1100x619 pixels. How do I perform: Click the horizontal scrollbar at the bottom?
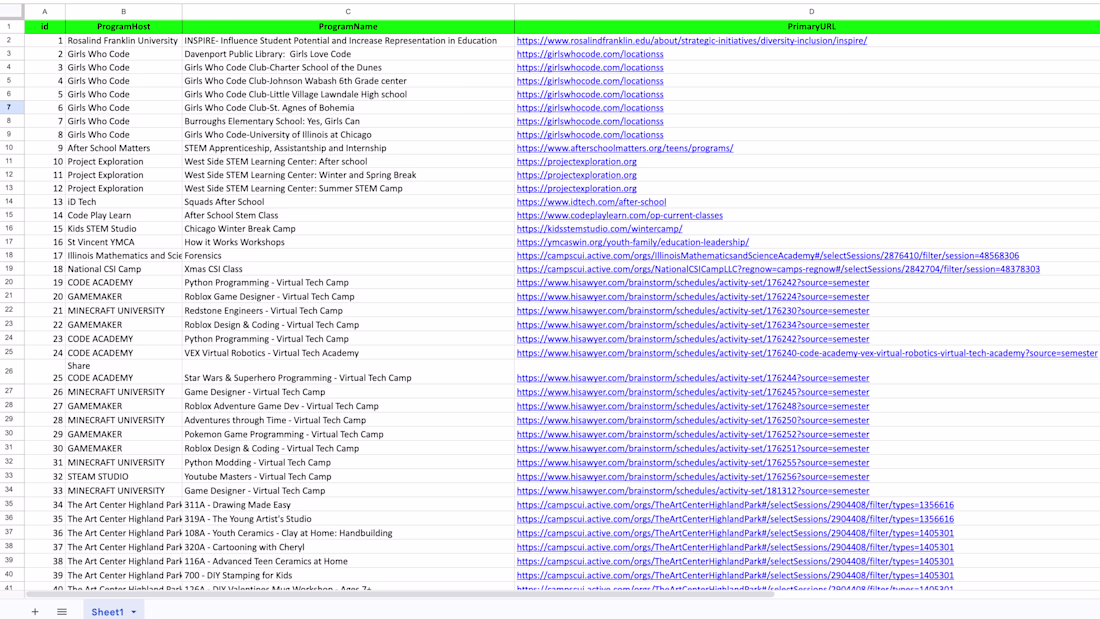[x=400, y=594]
